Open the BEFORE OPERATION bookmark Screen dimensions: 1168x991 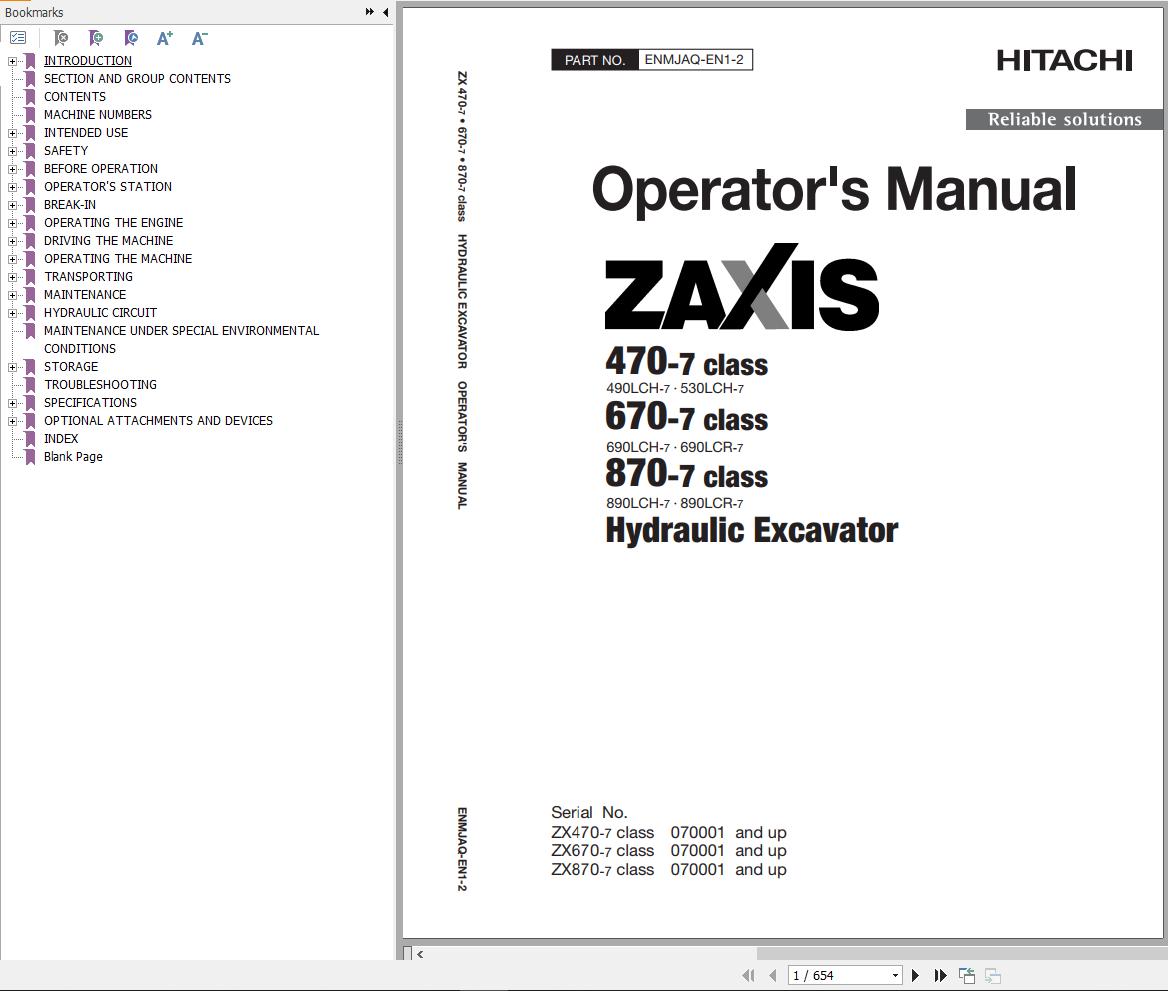pos(101,168)
